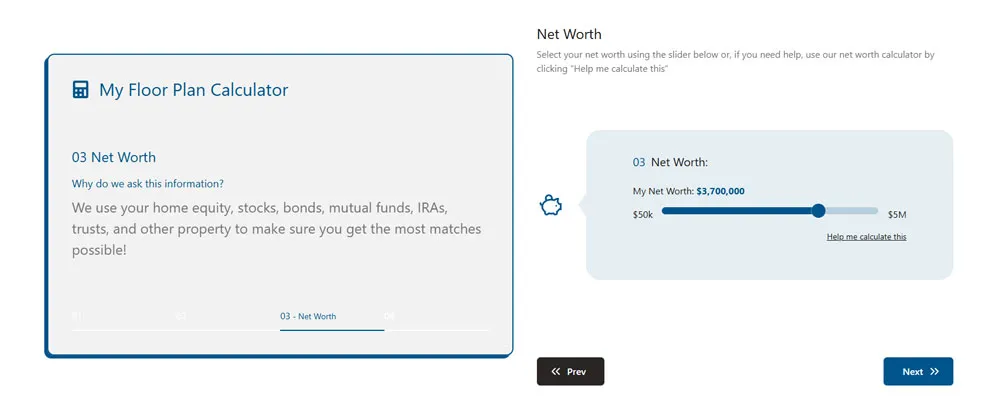The height and width of the screenshot is (418, 1000).
Task: Go to the next step with Next
Action: (x=918, y=371)
